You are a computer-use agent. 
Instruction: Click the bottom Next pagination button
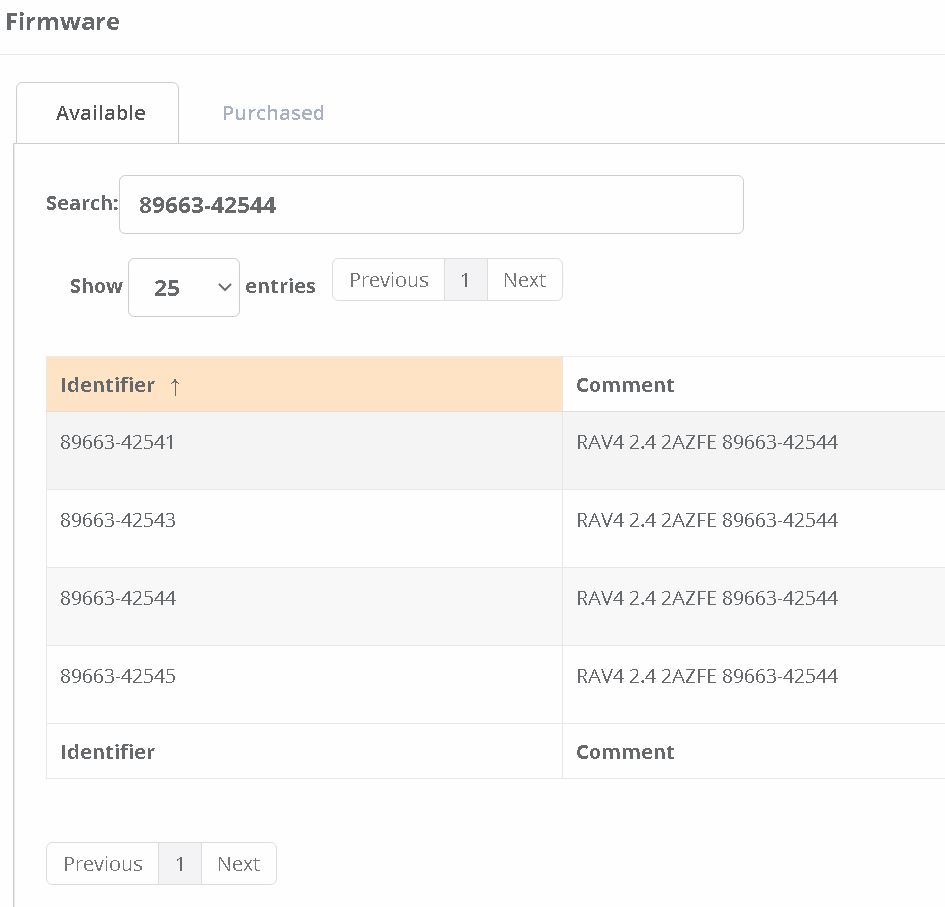(239, 864)
